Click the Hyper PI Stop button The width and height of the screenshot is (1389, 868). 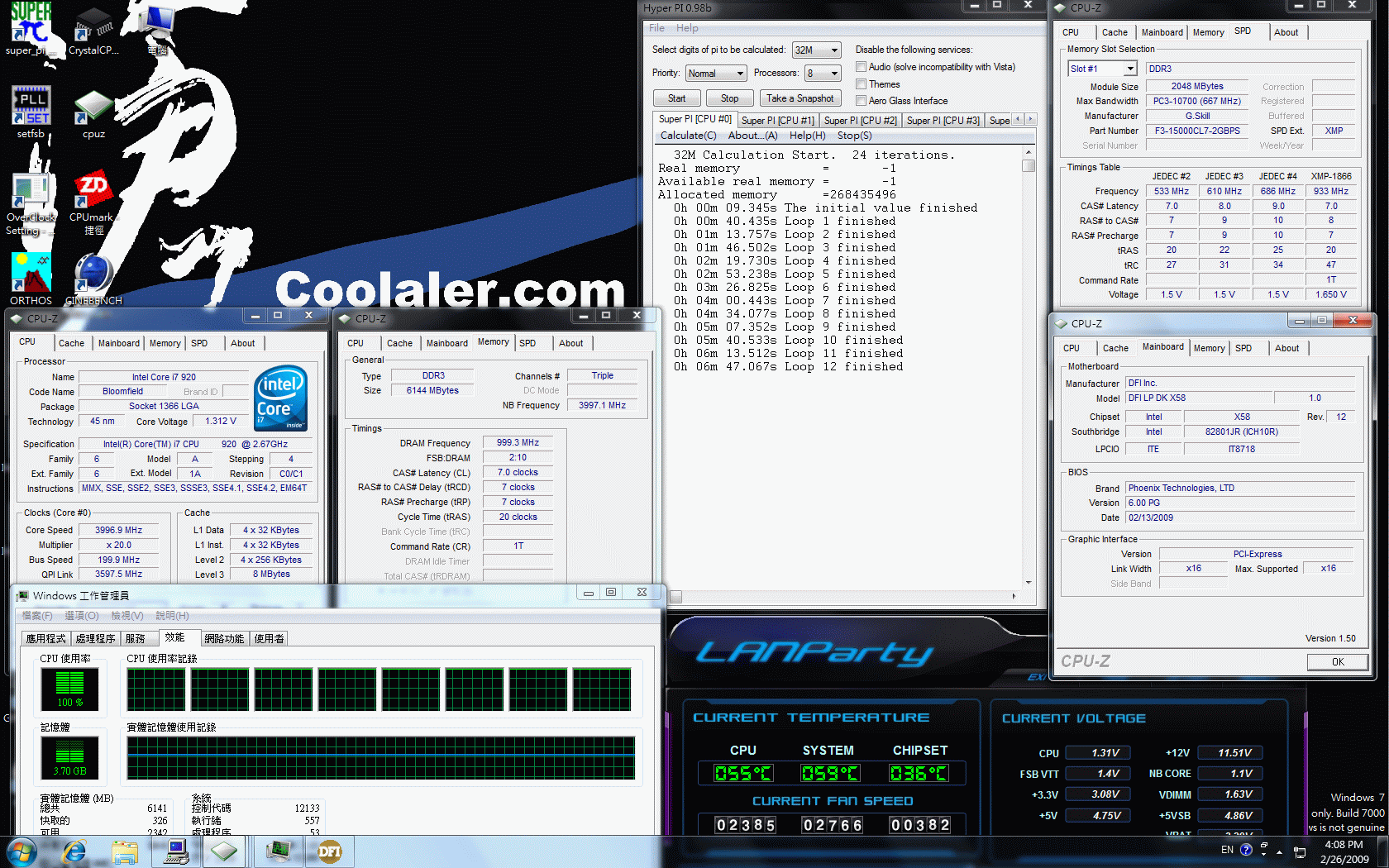(x=729, y=98)
